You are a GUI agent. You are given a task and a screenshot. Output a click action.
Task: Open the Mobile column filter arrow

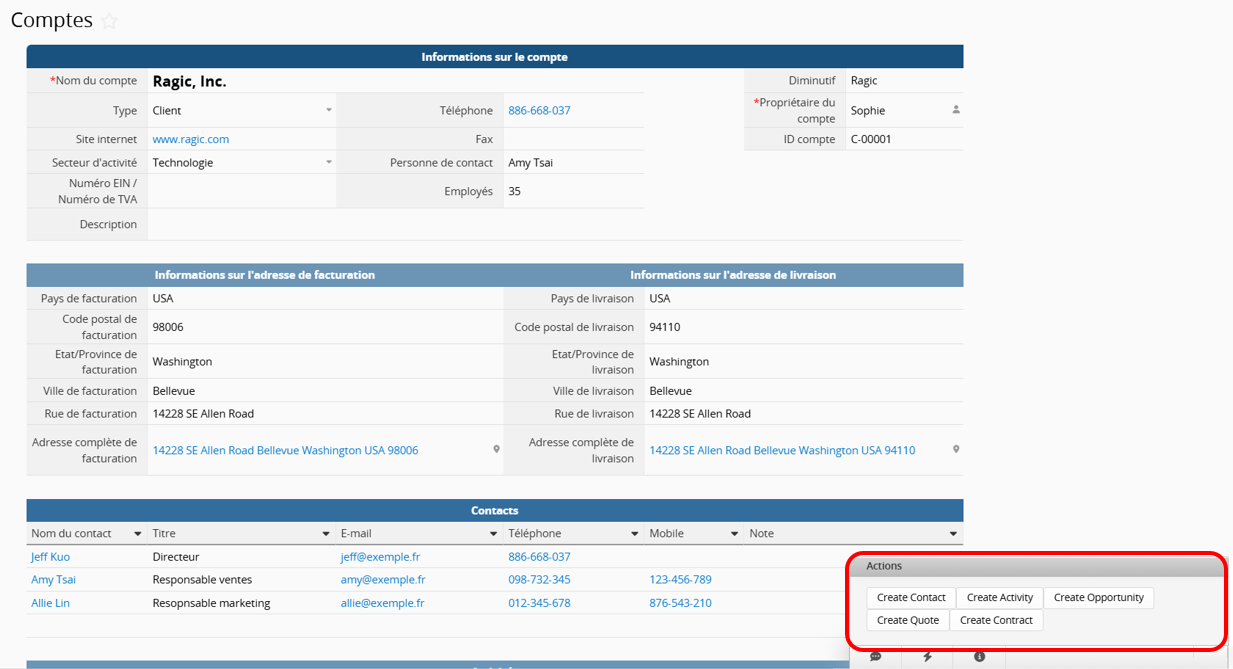(734, 534)
